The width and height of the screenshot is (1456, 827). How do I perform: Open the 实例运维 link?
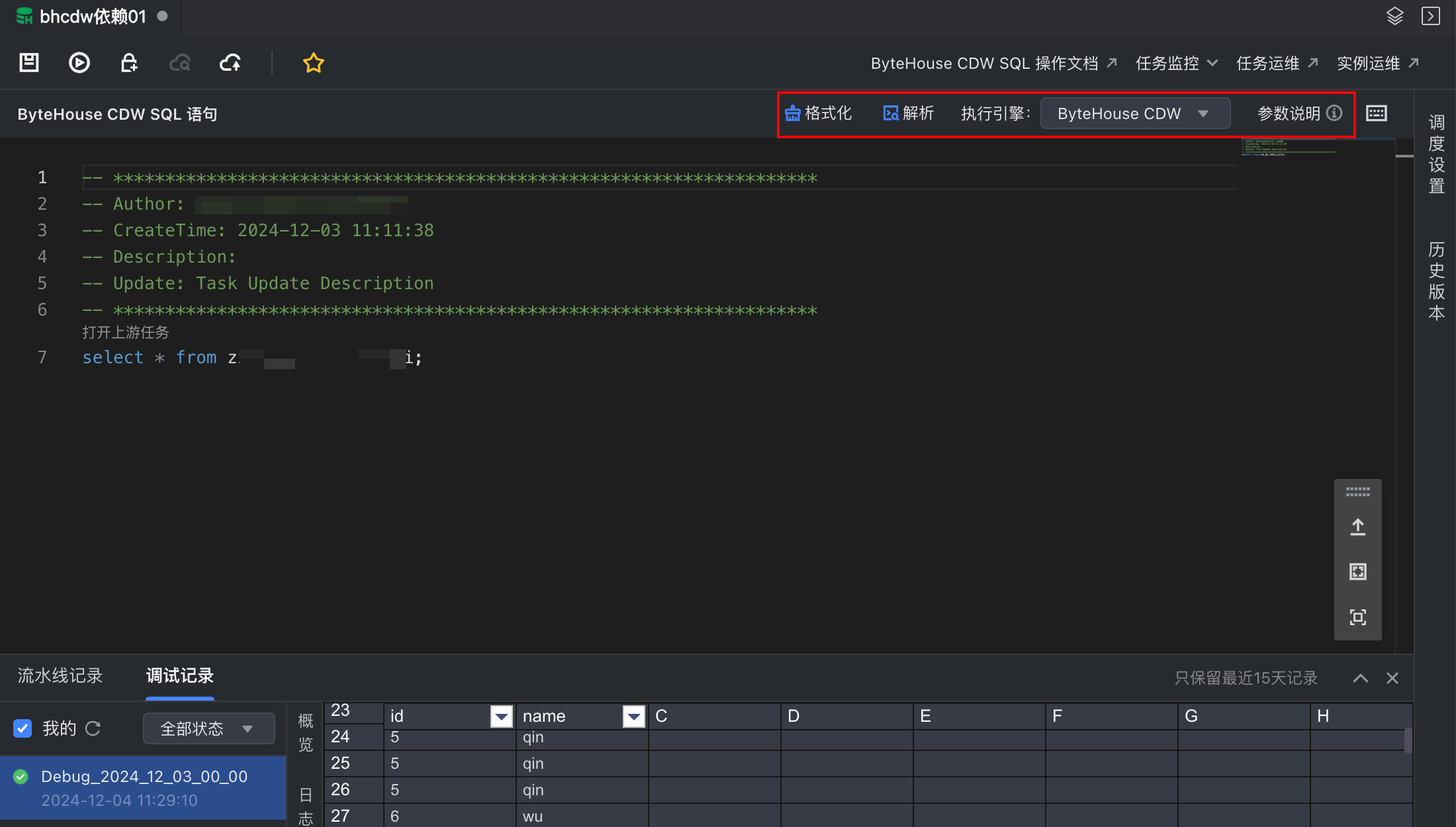tap(1378, 64)
